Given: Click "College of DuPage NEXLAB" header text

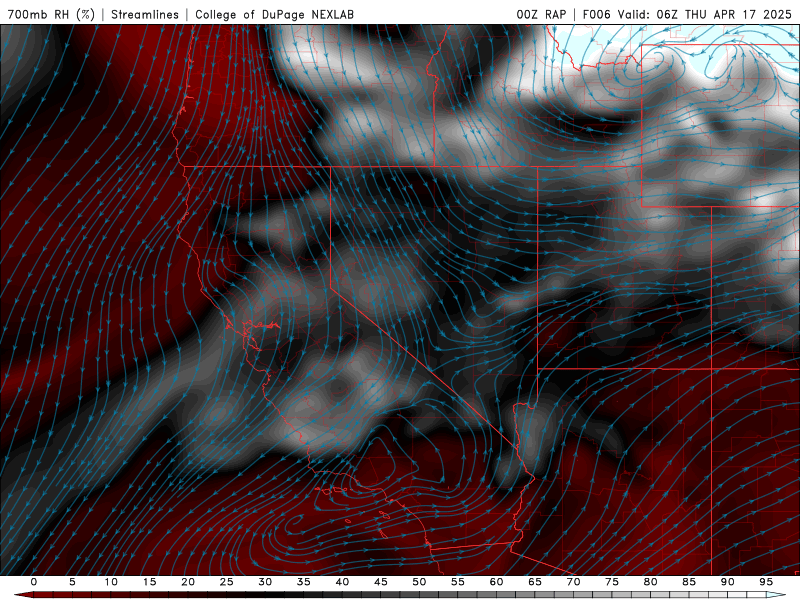Looking at the screenshot, I should (x=274, y=14).
